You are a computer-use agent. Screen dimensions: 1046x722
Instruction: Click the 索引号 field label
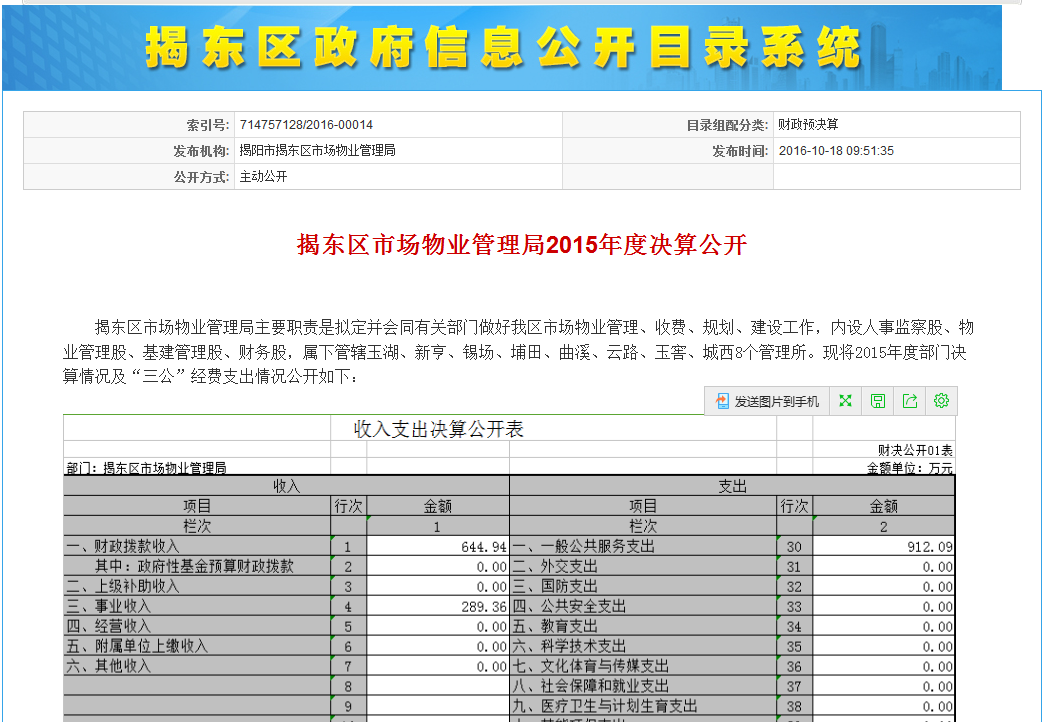pos(207,125)
